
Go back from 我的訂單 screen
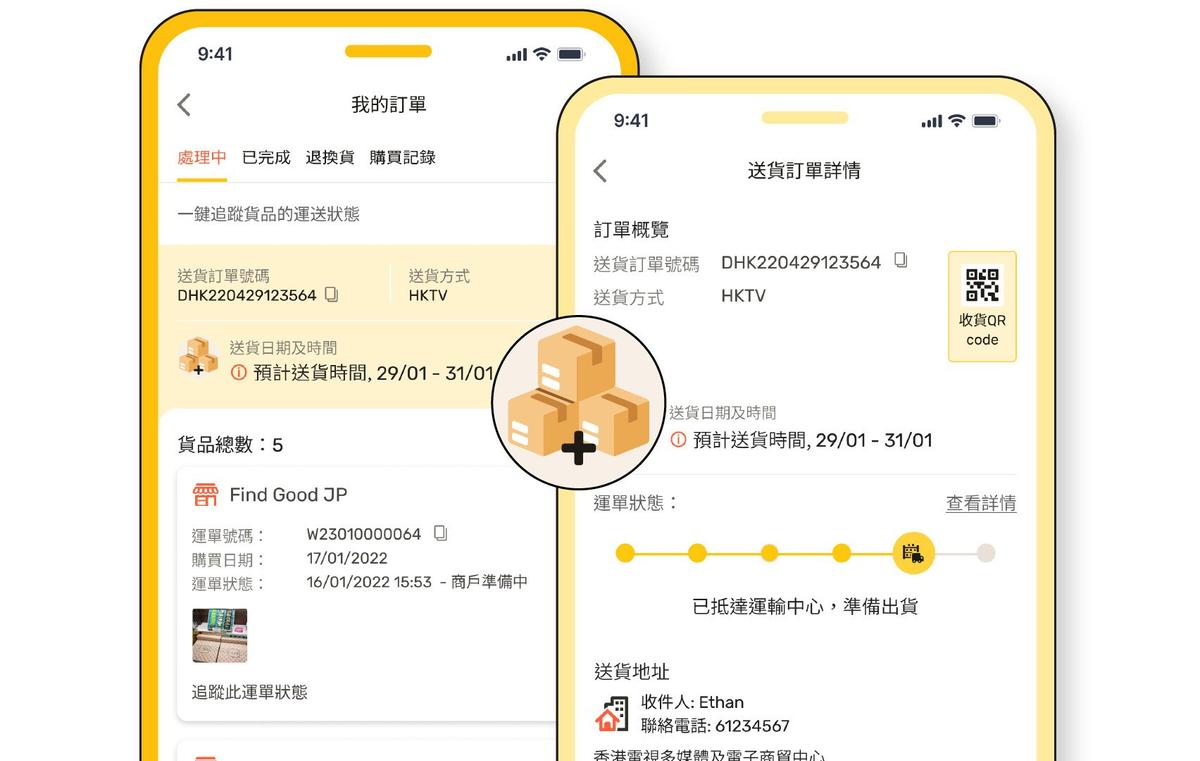[x=184, y=105]
